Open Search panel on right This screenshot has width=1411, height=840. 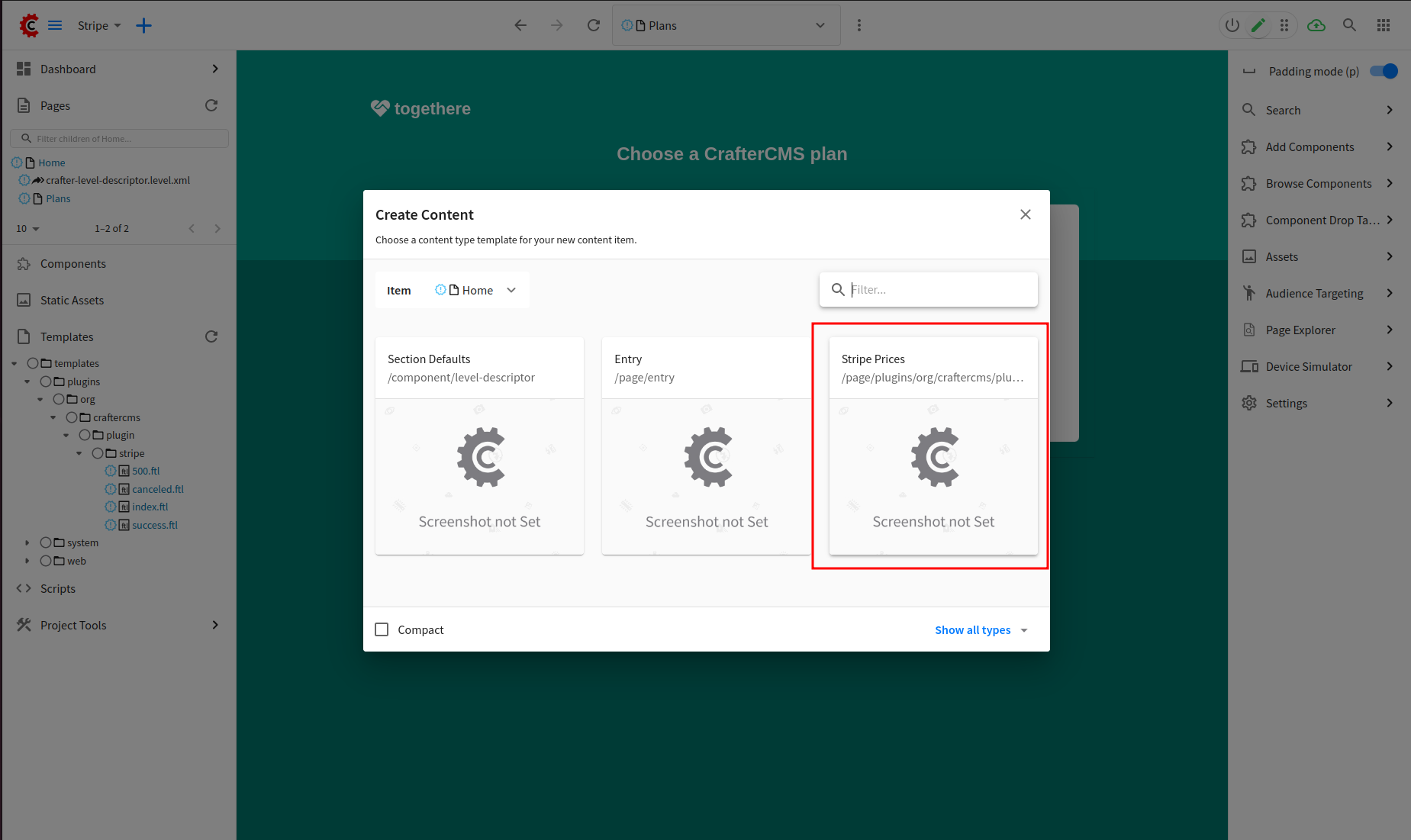[1319, 110]
